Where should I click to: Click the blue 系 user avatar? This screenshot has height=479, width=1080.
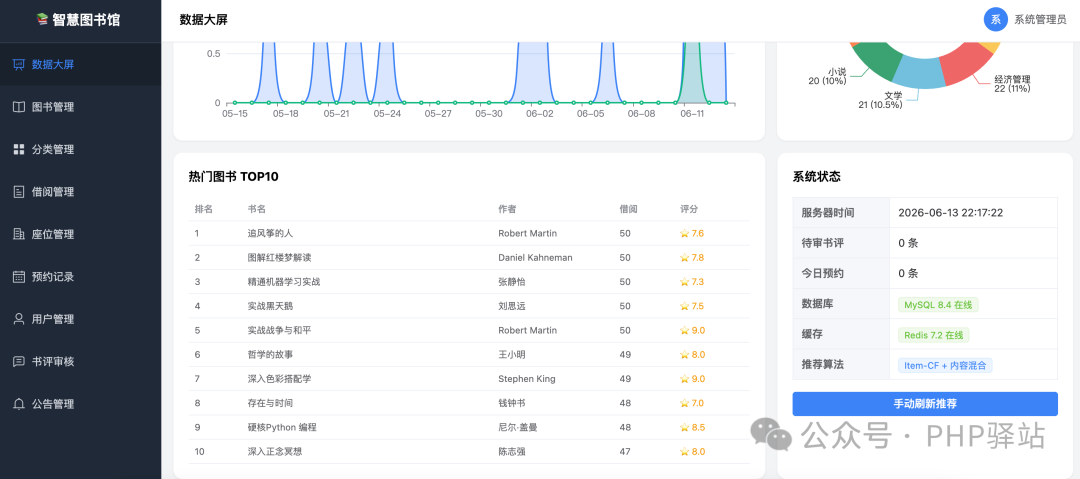click(995, 20)
